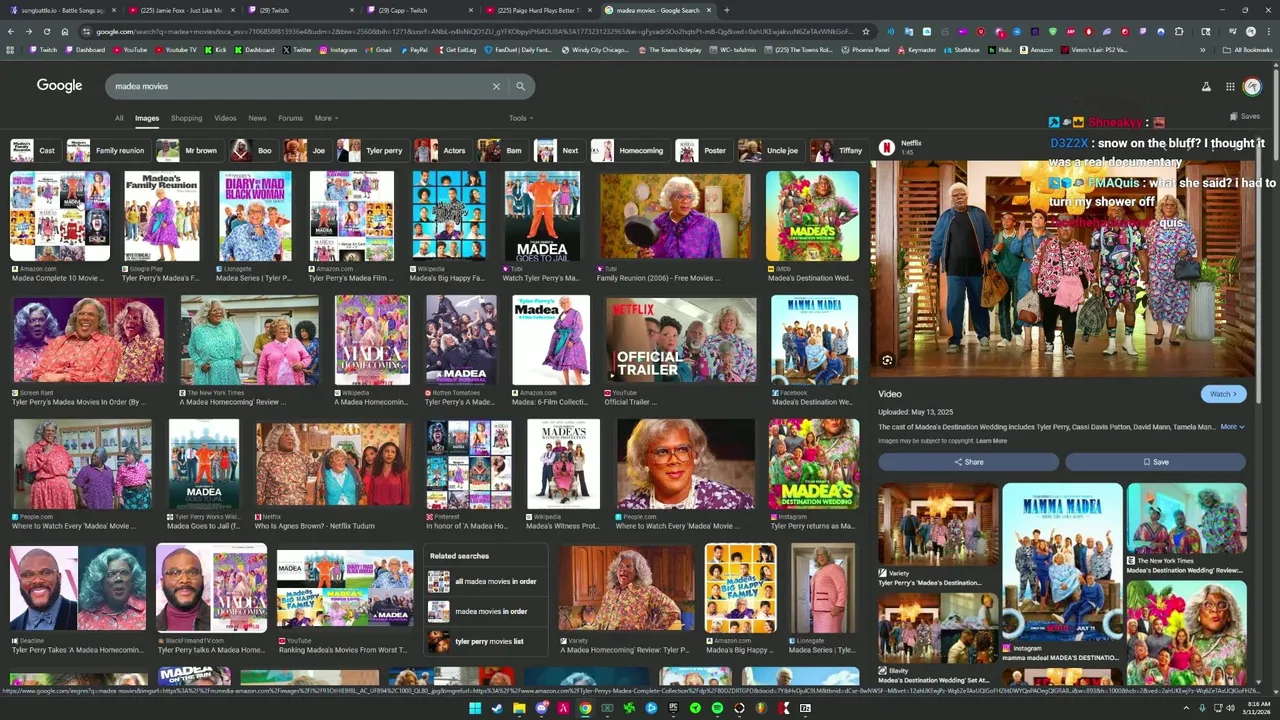The width and height of the screenshot is (1280, 720).
Task: Open Variety Destination Wedding related image
Action: click(938, 525)
